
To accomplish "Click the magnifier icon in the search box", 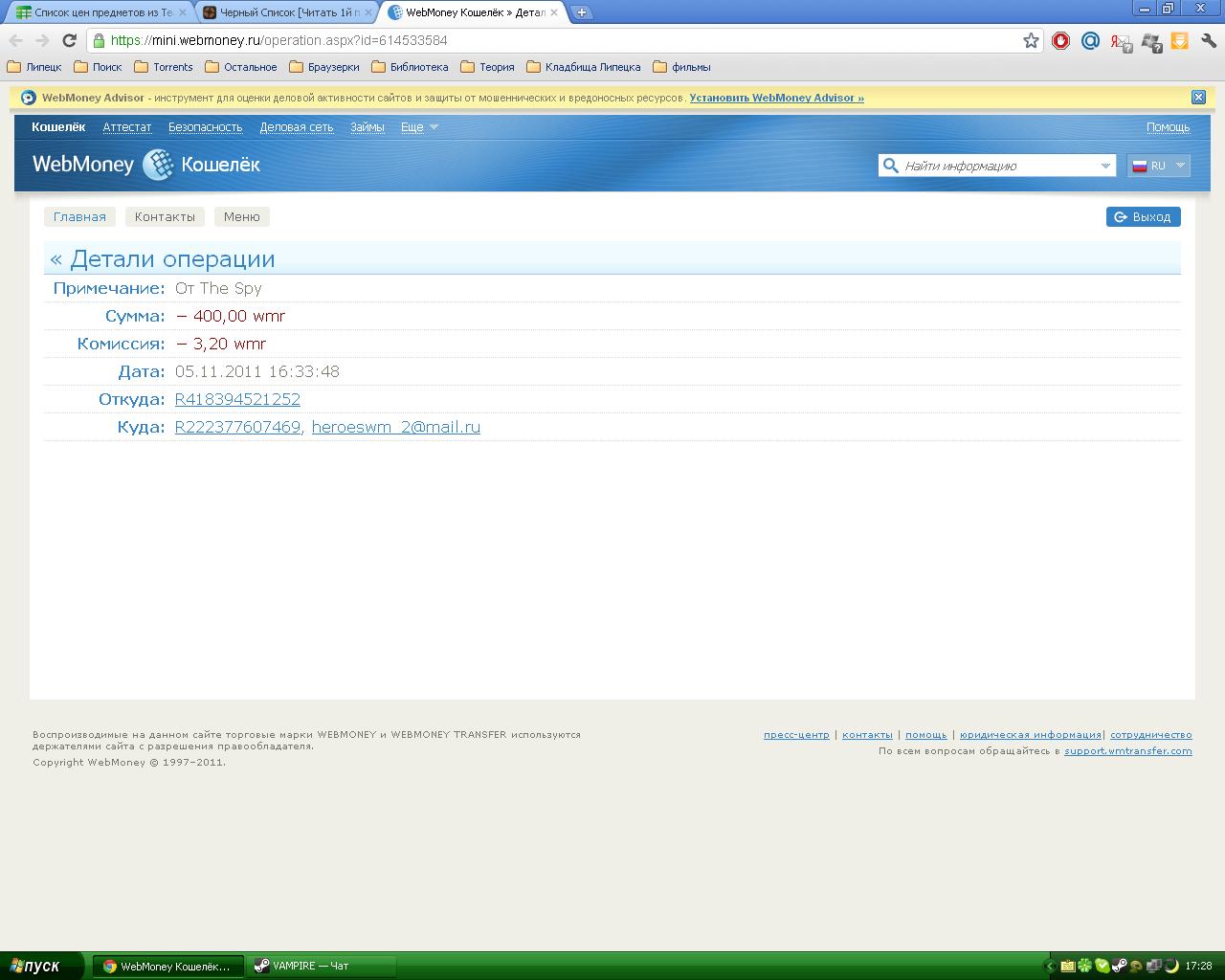I will pyautogui.click(x=890, y=166).
